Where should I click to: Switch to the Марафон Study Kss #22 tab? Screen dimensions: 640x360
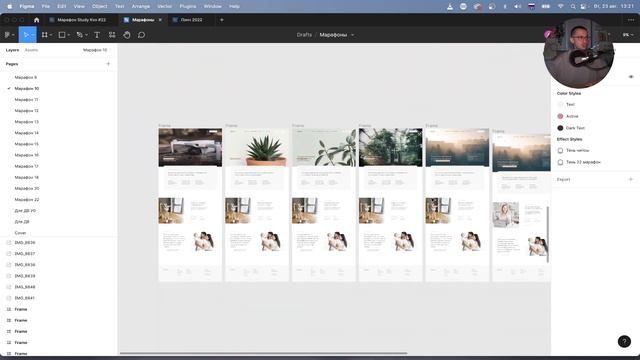(x=81, y=20)
